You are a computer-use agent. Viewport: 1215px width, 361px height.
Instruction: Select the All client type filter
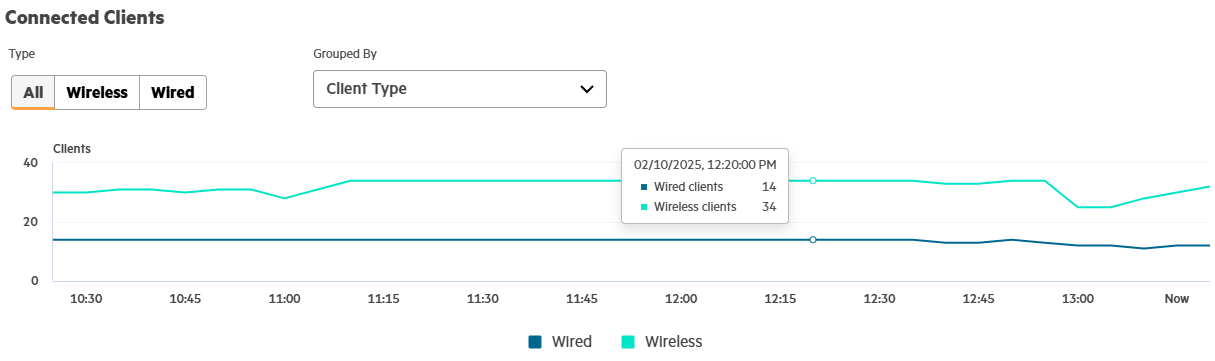click(33, 93)
